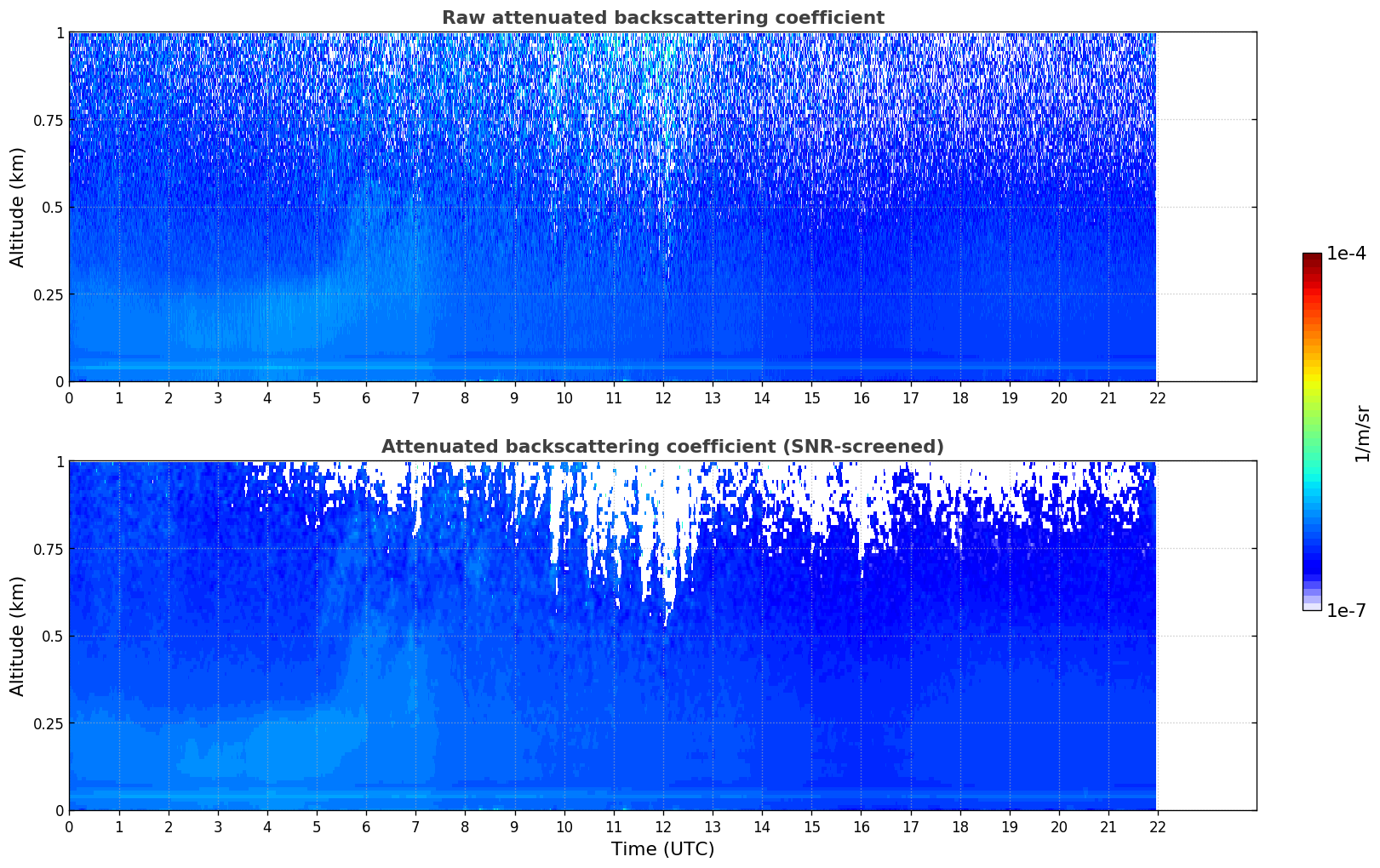This screenshot has height=868, width=1380.
Task: Select the '1e-7' colorbar minimum label
Action: (1346, 611)
